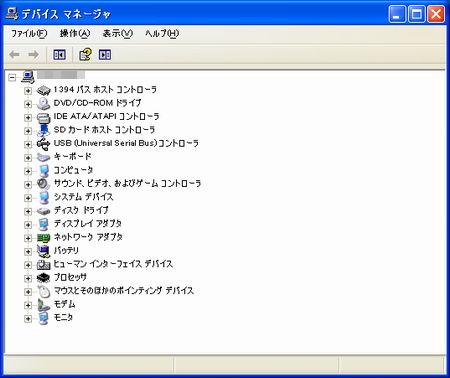The width and height of the screenshot is (450, 378).
Task: Select the キーボード label
Action: (x=73, y=157)
